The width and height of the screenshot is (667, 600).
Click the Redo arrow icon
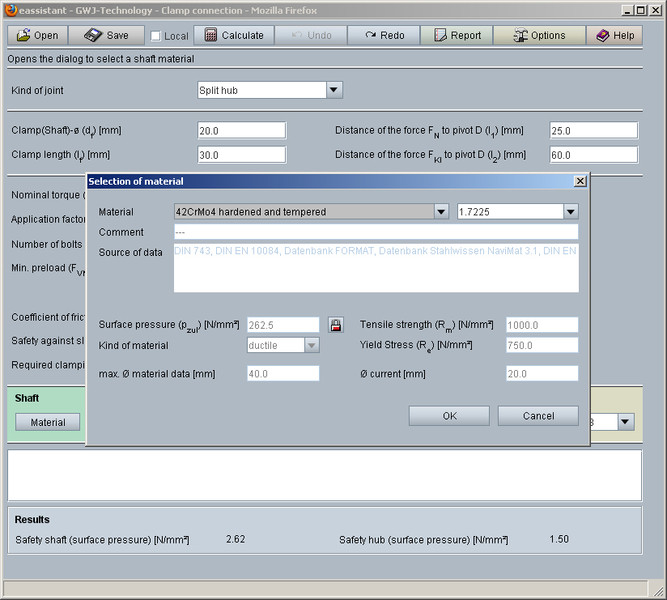tap(370, 35)
